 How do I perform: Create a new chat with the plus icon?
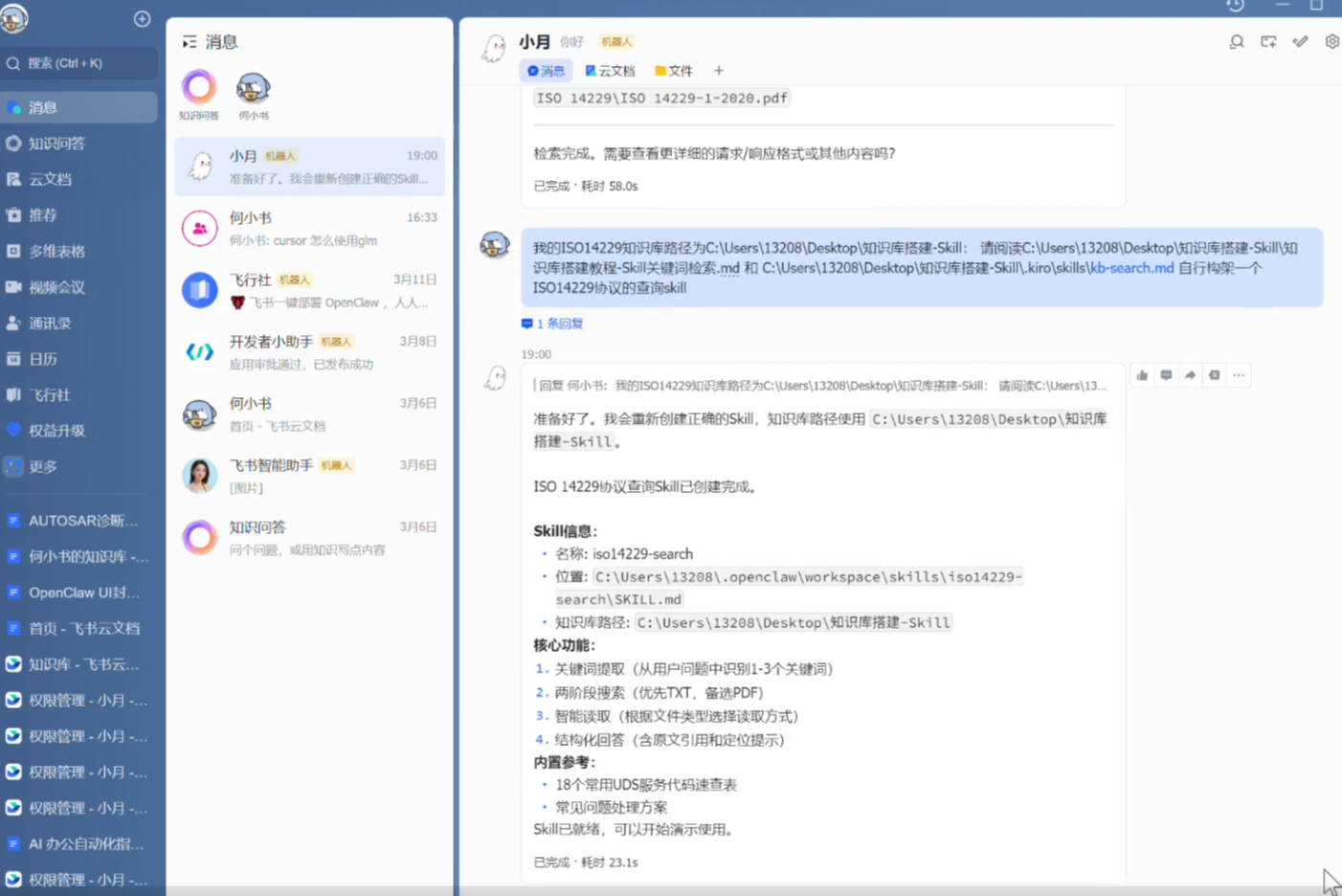pos(142,18)
